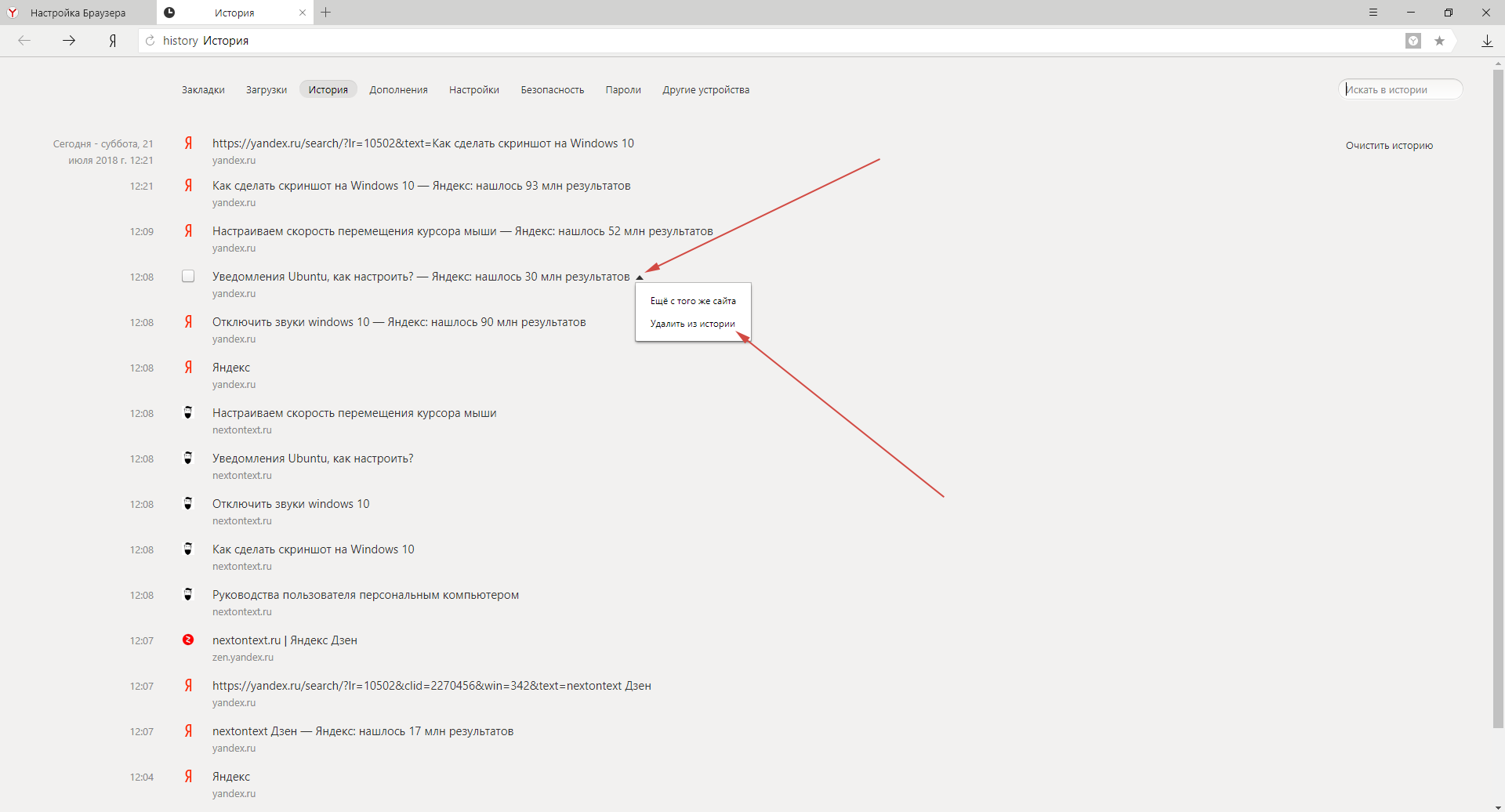Click the Zen icon next to 'nextontext.ru | Яндекс Дзен'
This screenshot has height=812, width=1505.
pos(188,640)
